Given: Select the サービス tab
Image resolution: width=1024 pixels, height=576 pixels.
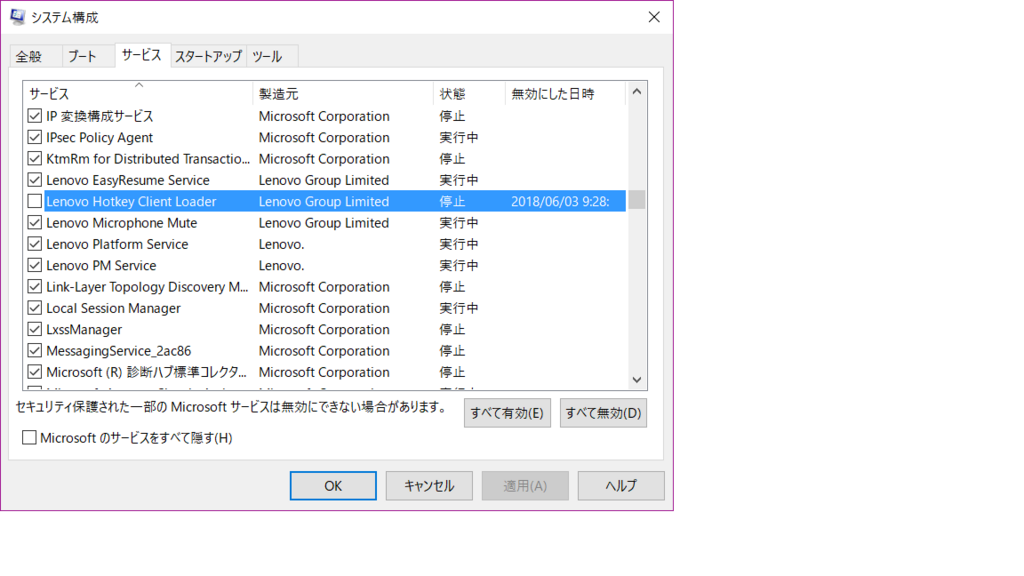Looking at the screenshot, I should click(142, 55).
